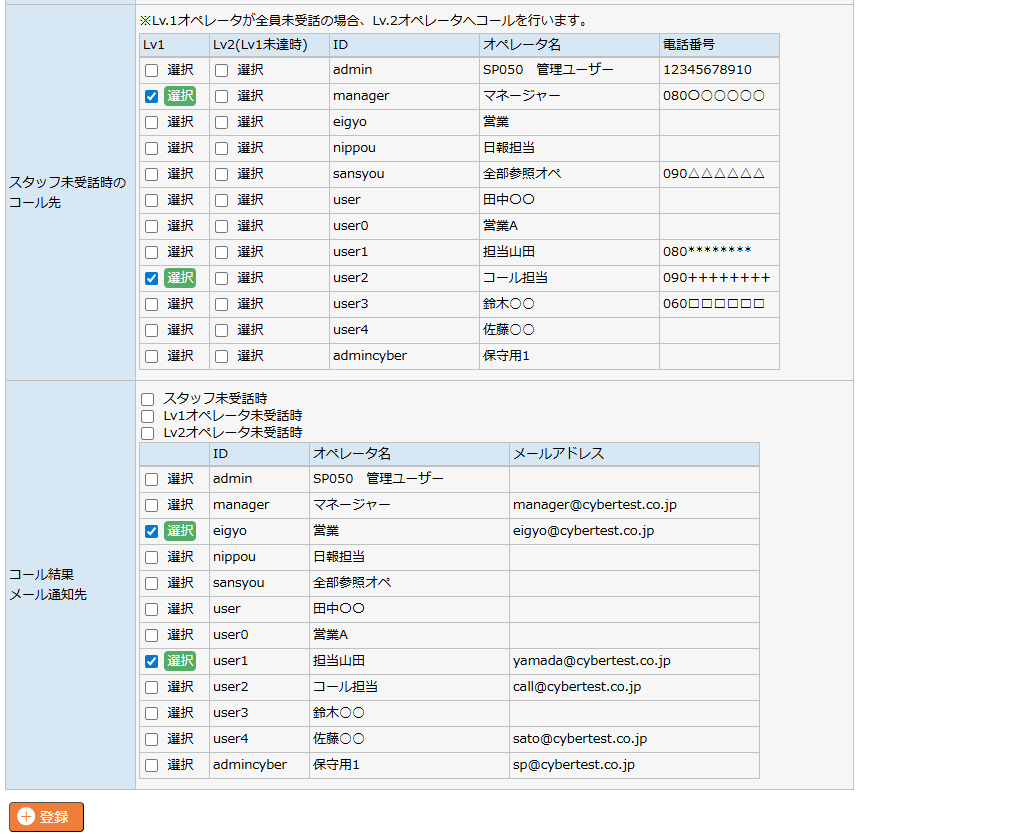Click green 選択 label in user1 mail row
Screen dimensions: 1016x834
pos(179,661)
